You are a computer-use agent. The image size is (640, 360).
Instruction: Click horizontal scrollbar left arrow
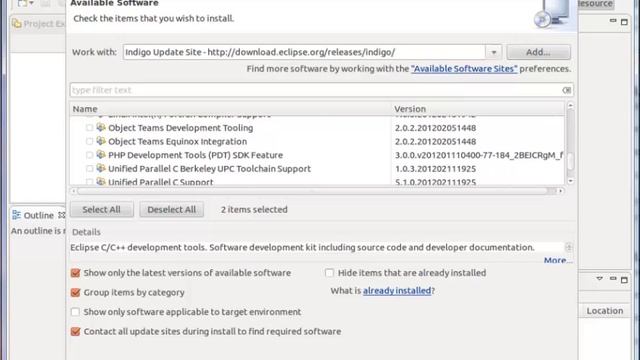(73, 191)
